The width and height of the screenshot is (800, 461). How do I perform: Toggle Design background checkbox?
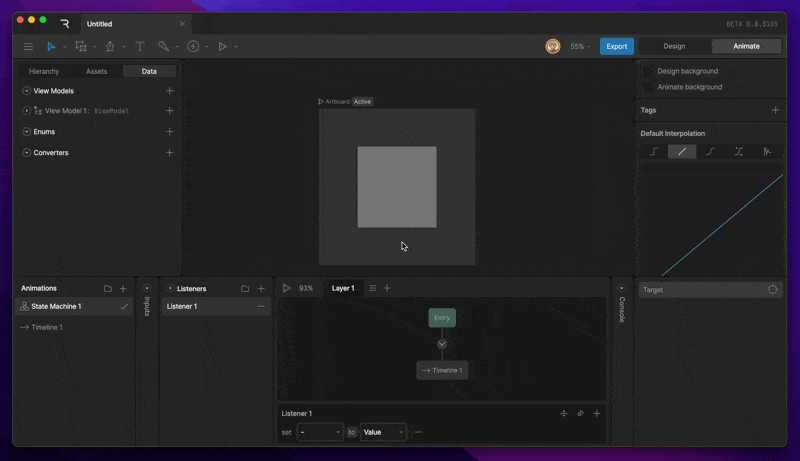coord(648,72)
